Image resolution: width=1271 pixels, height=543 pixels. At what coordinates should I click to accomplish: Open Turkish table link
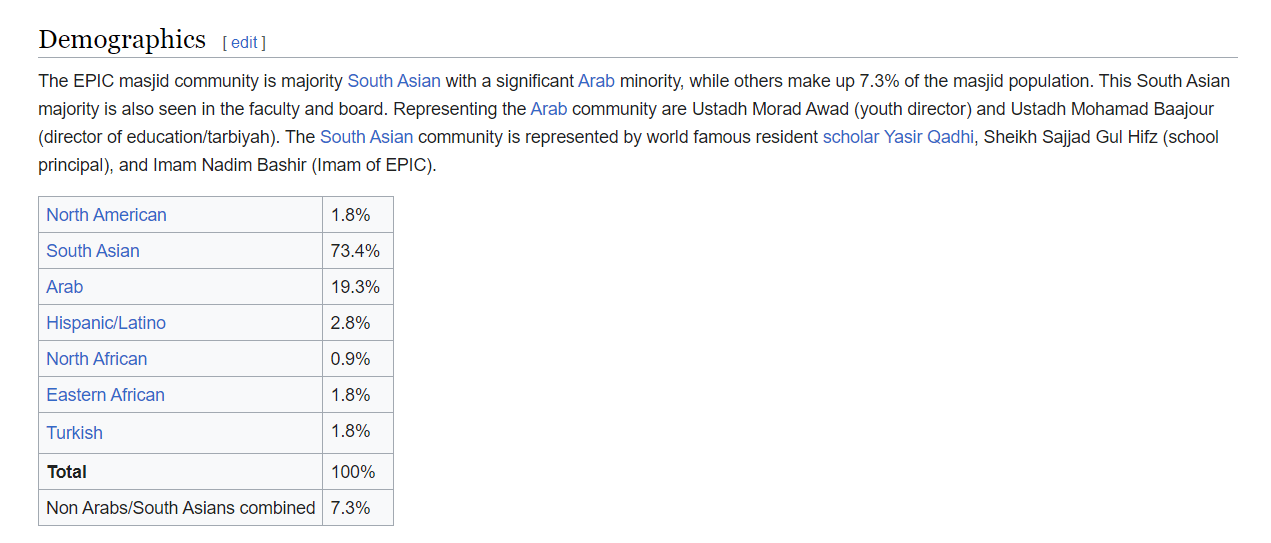74,433
